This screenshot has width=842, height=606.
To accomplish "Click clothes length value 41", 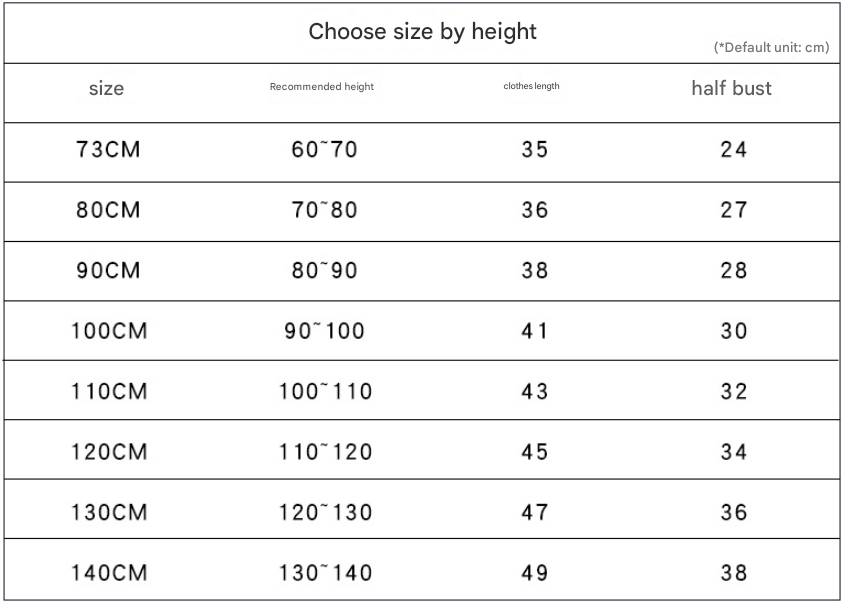I will [x=534, y=331].
